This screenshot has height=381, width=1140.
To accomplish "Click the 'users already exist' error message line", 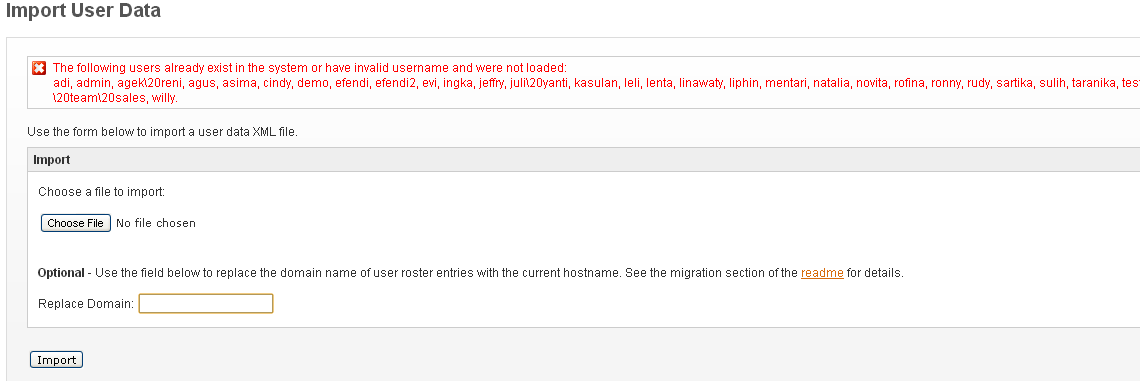I will [x=310, y=68].
